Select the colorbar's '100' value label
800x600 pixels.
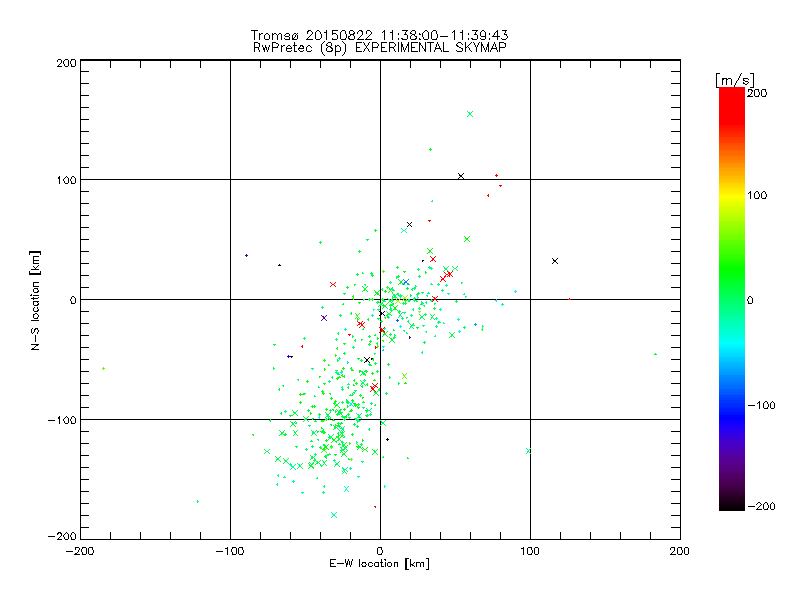pos(757,195)
